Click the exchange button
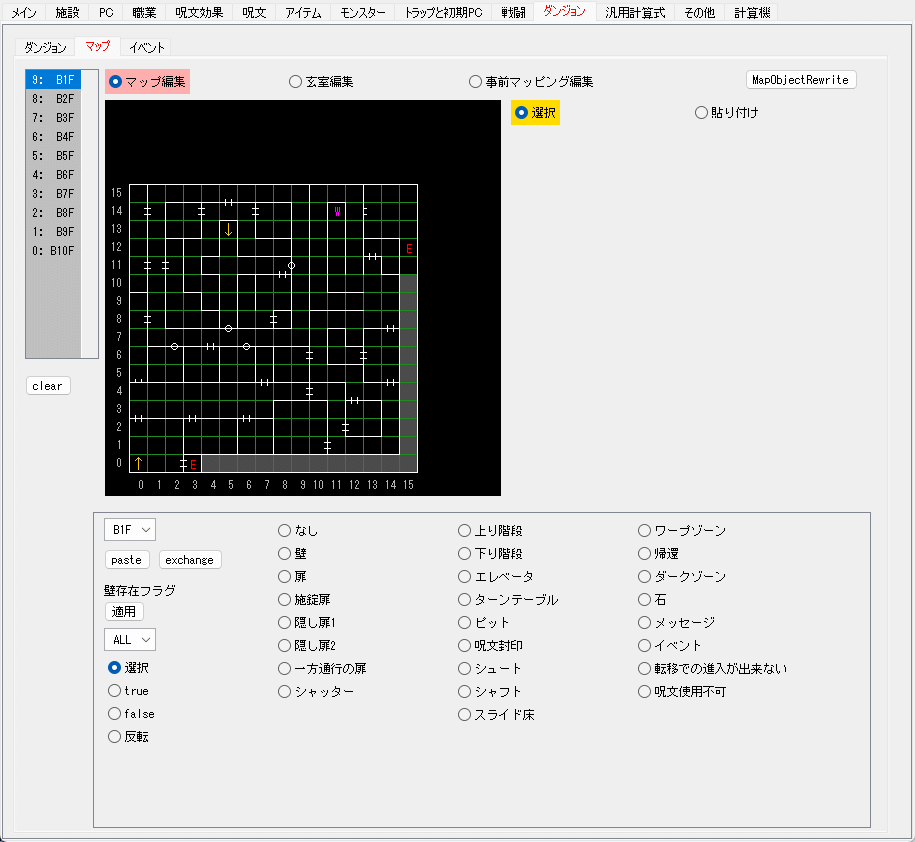This screenshot has height=842, width=915. click(x=190, y=560)
